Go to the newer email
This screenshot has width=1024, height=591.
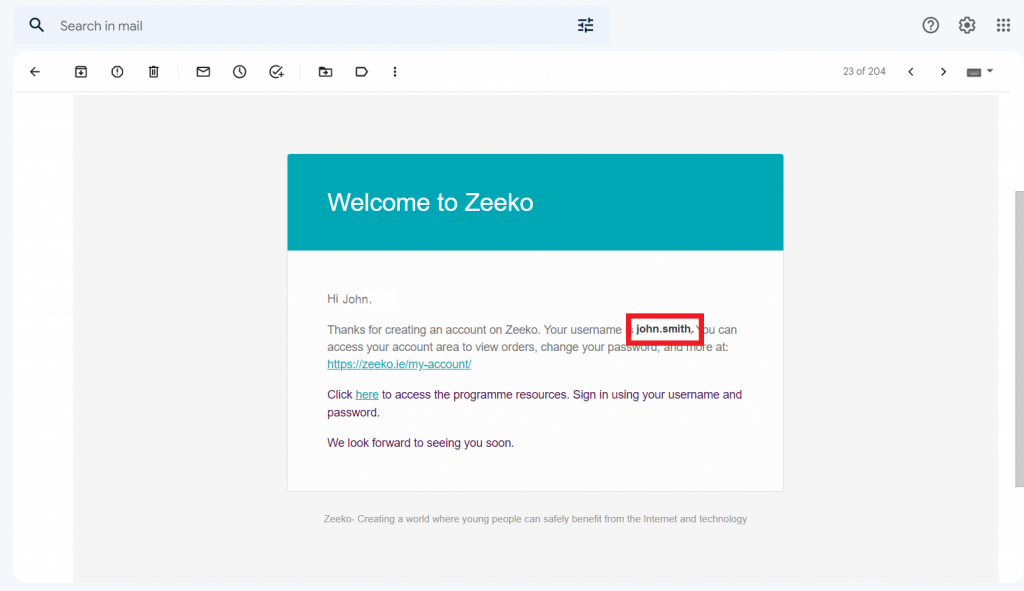click(x=911, y=72)
